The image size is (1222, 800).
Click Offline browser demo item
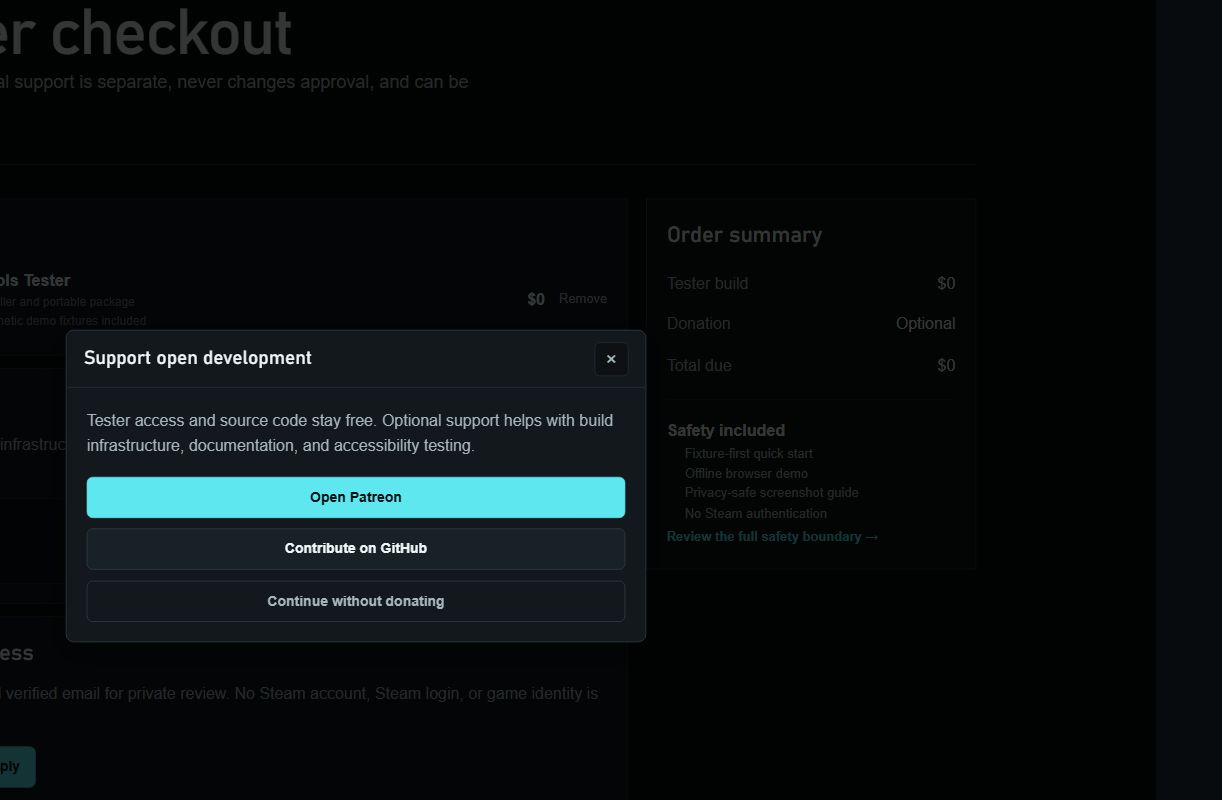(746, 474)
